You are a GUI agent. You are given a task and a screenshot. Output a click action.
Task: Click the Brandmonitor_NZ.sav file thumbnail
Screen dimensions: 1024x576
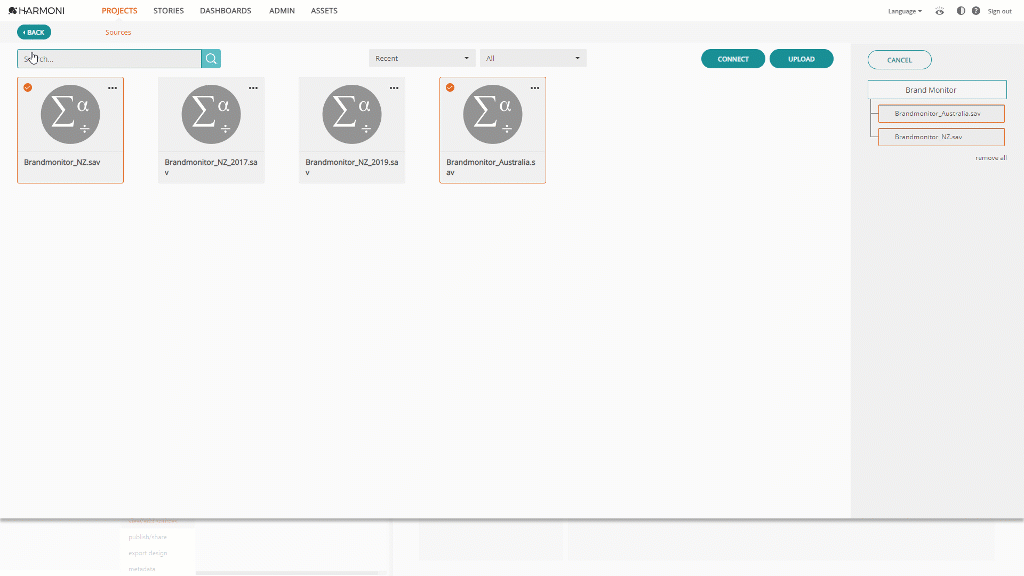(x=71, y=114)
